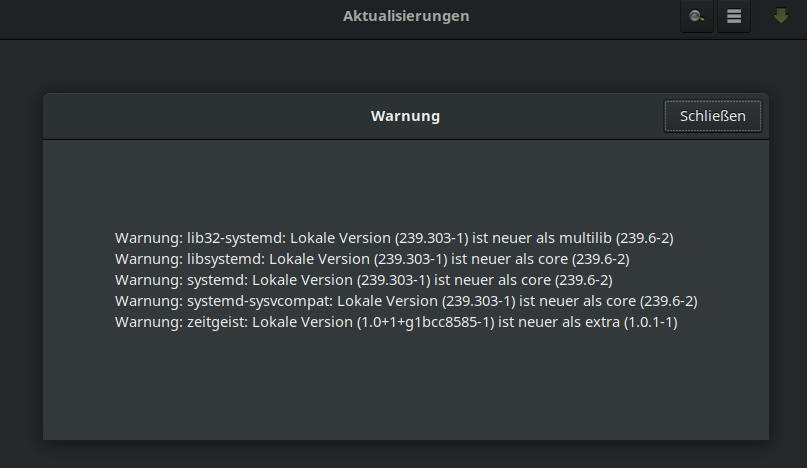Click the green download arrow icon

tap(781, 16)
